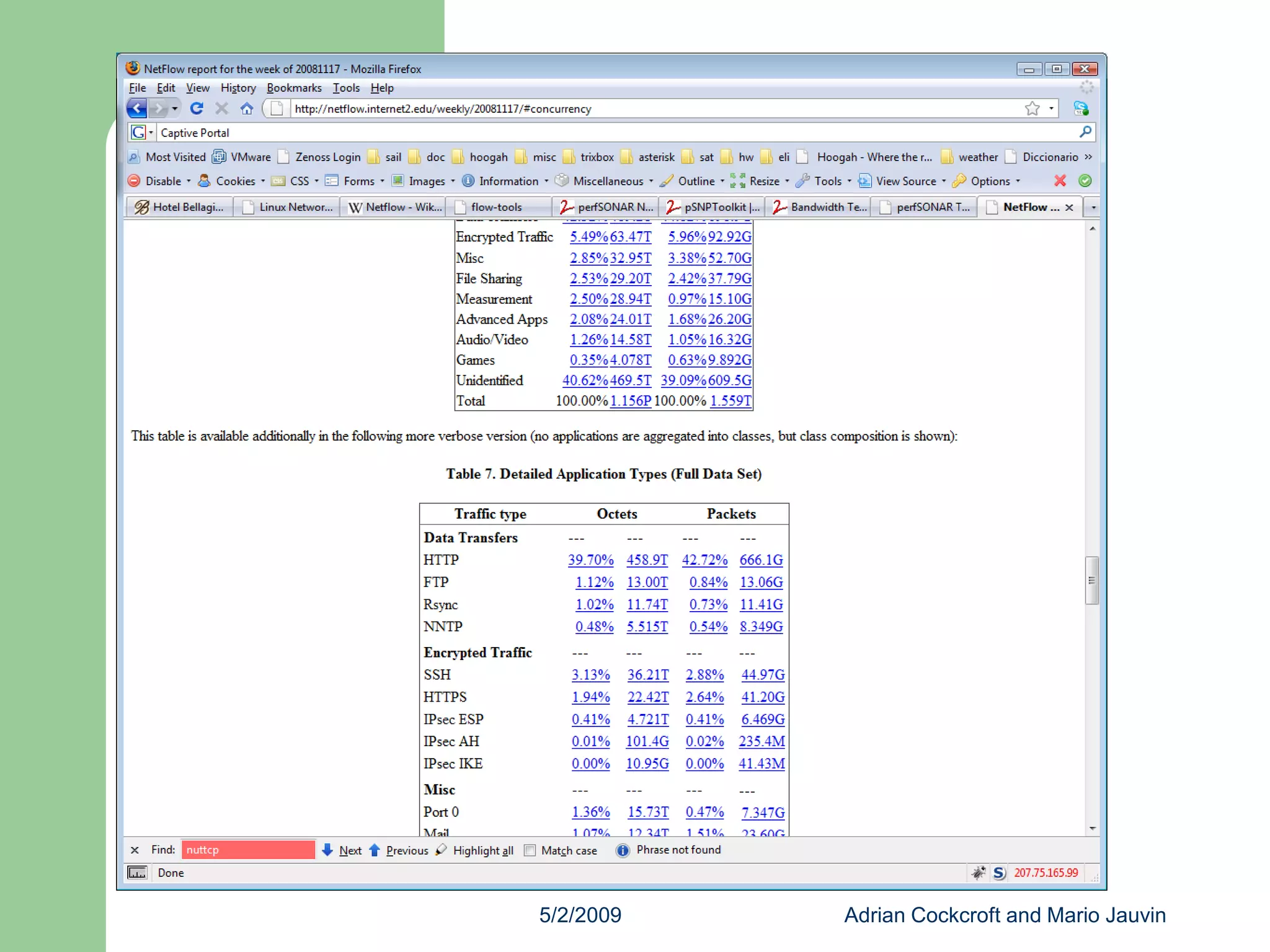Open the navigation history dropdown arrow
Screen dimensions: 1270x952
[x=175, y=109]
